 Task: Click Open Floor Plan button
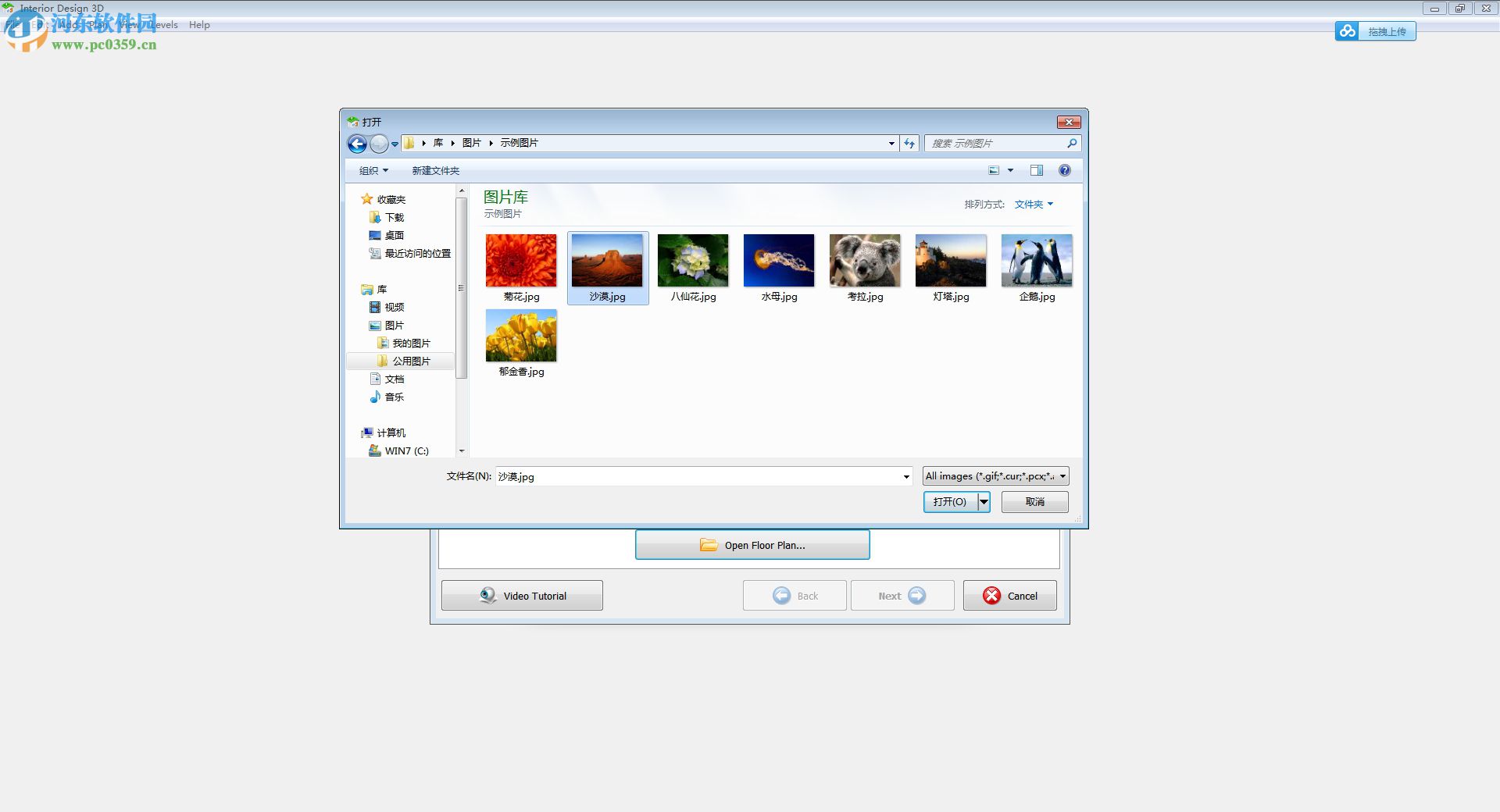click(x=752, y=545)
